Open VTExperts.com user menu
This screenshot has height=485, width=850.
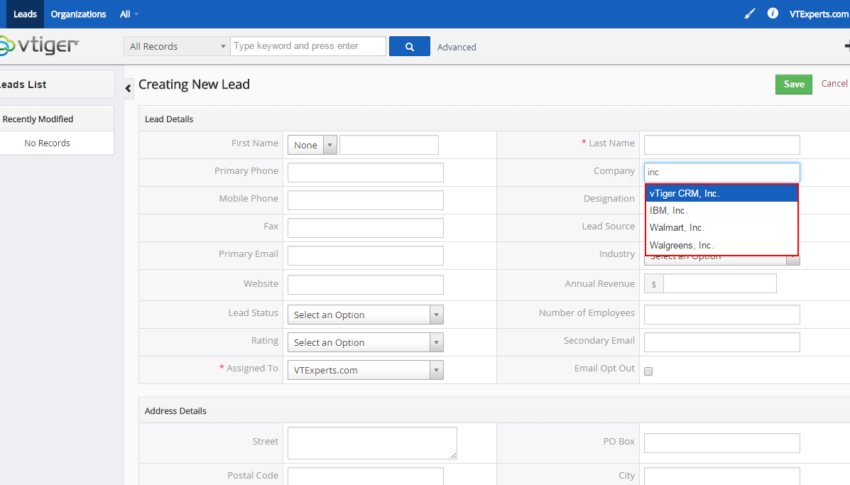[819, 14]
